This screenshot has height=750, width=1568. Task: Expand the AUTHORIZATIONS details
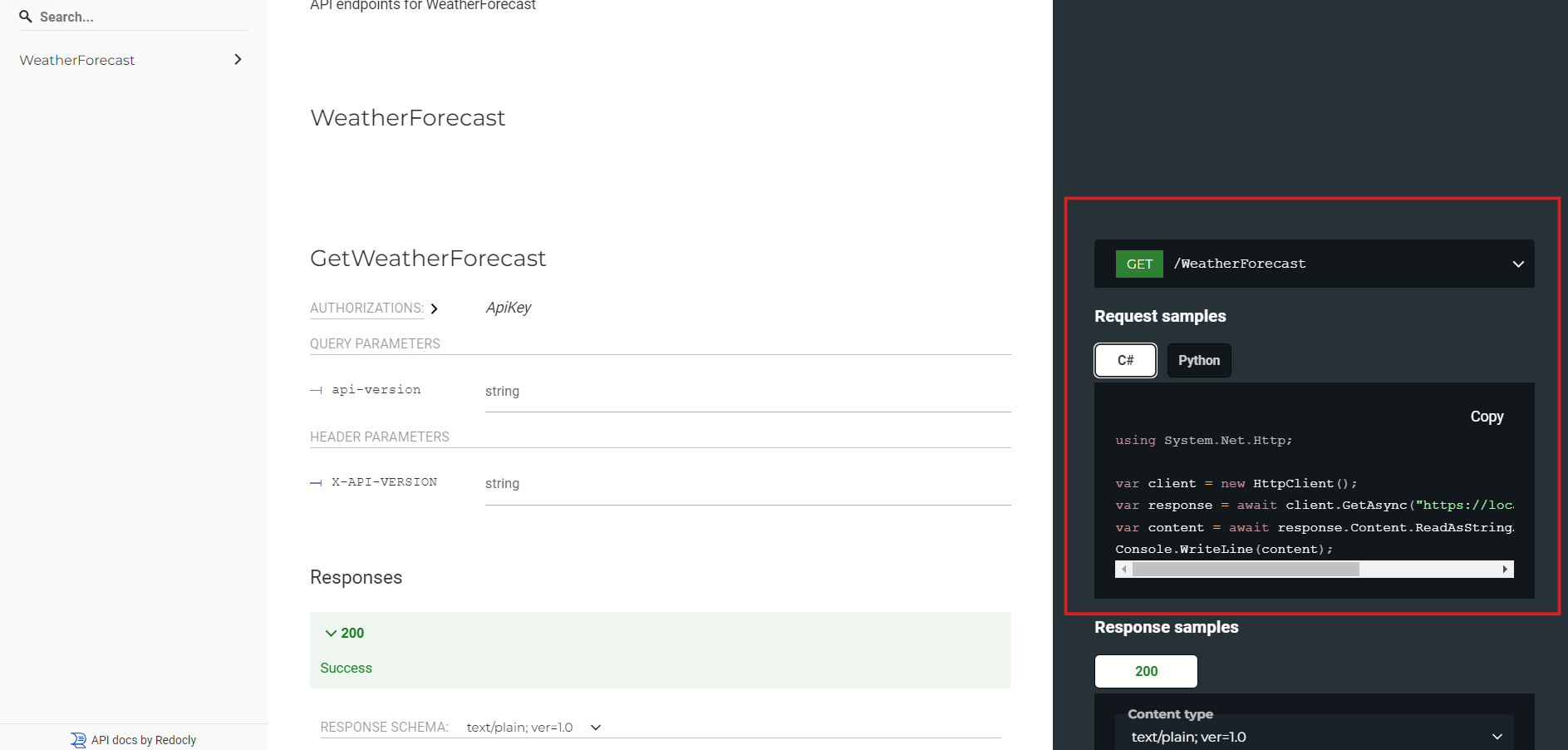(366, 308)
